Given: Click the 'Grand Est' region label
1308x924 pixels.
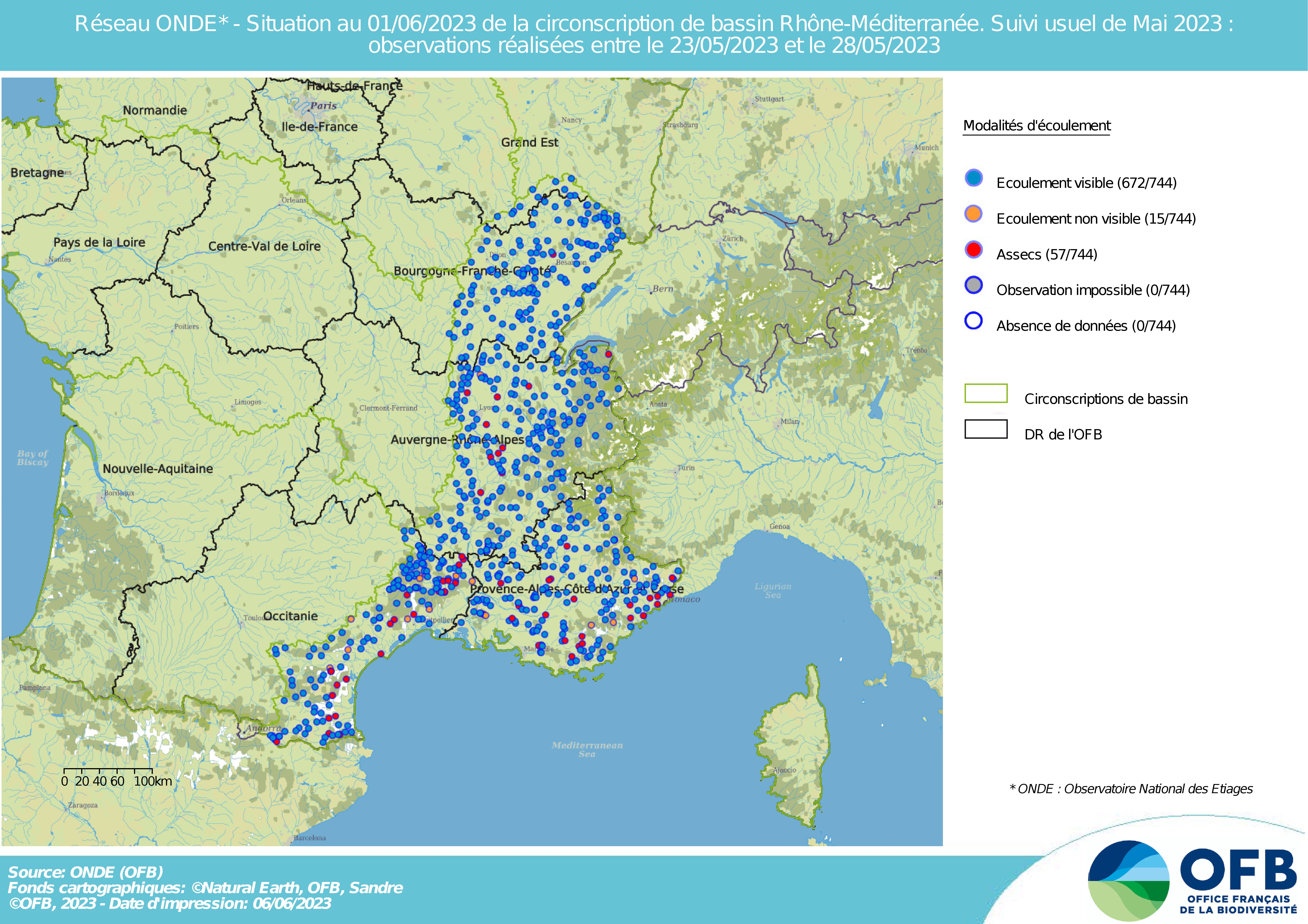Looking at the screenshot, I should point(530,142).
